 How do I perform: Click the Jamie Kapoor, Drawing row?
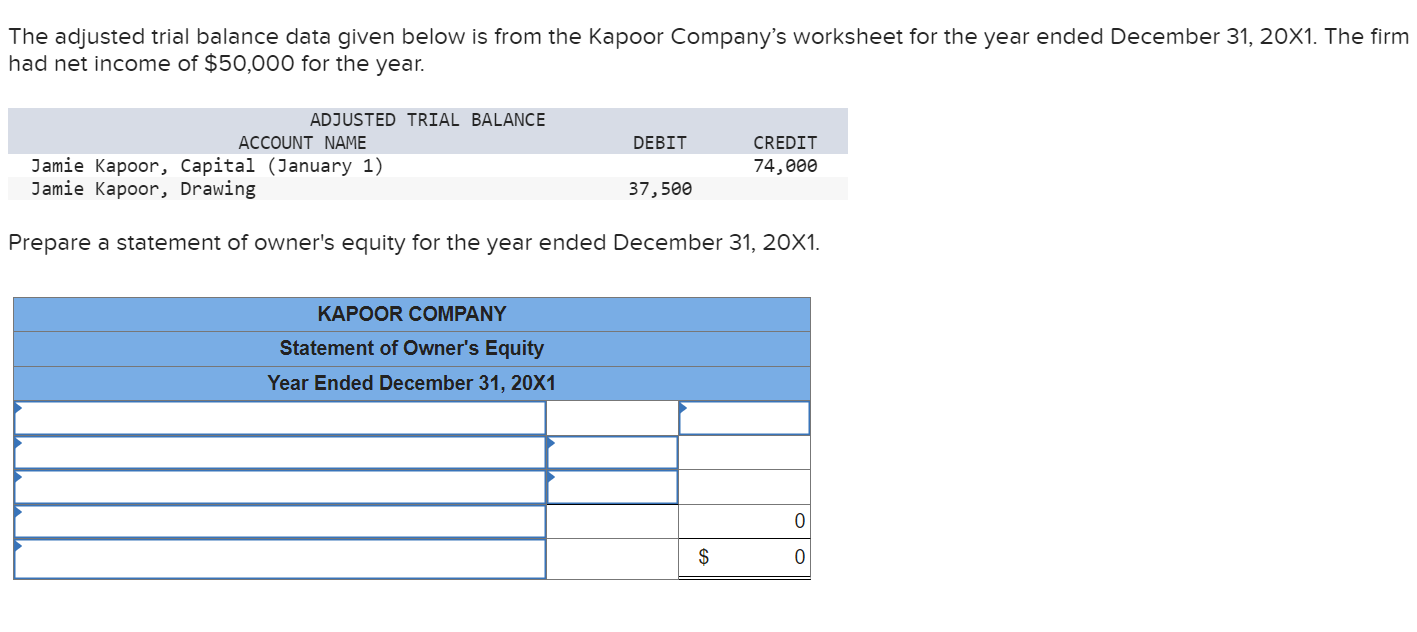tap(145, 189)
